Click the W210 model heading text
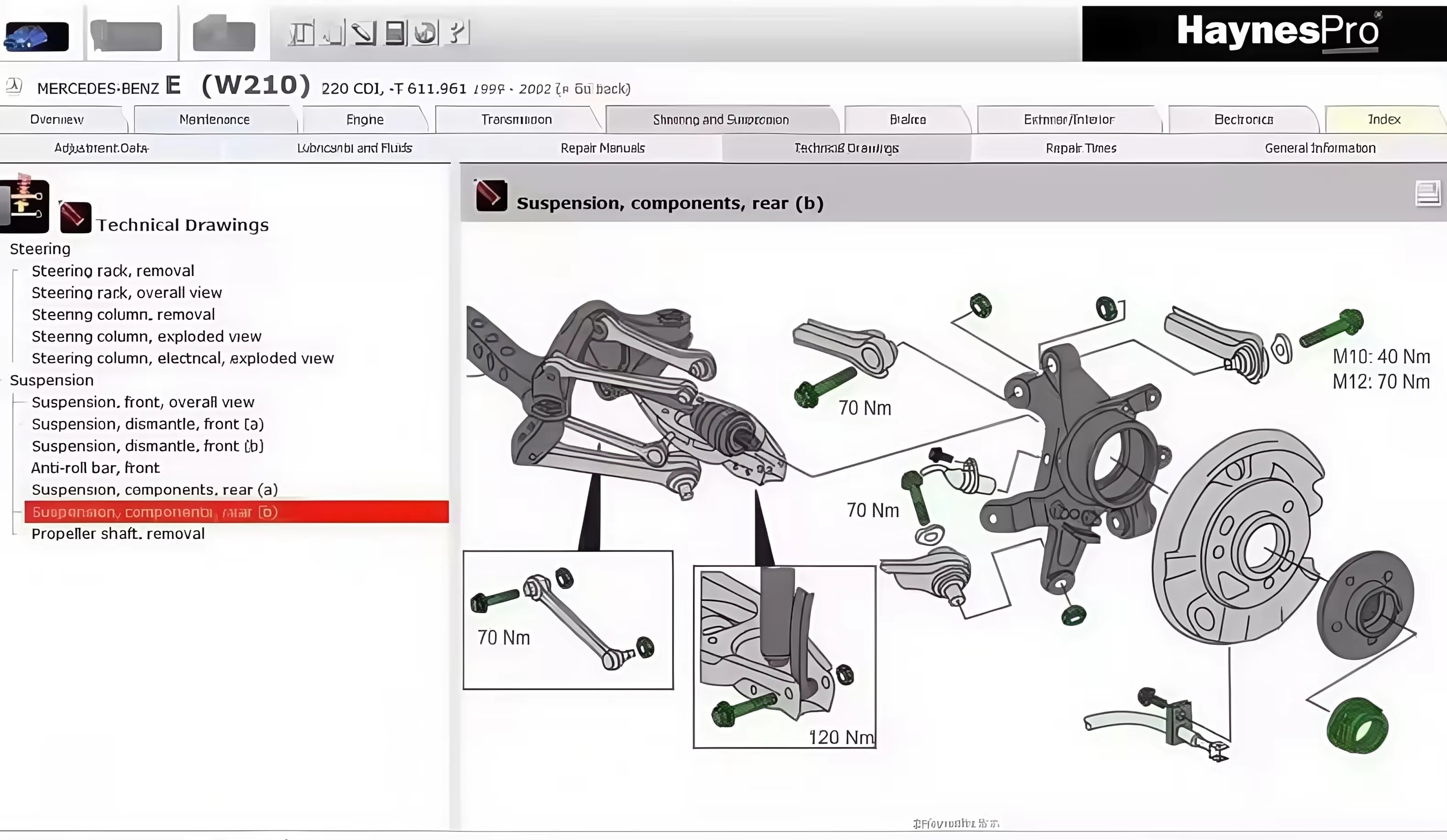This screenshot has height=840, width=1447. (255, 85)
